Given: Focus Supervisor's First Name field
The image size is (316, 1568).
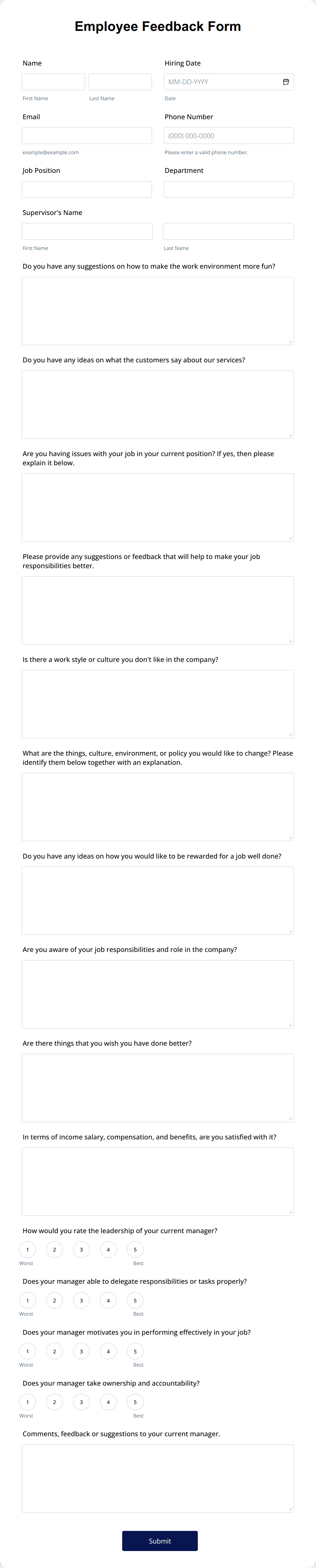Looking at the screenshot, I should [x=87, y=231].
